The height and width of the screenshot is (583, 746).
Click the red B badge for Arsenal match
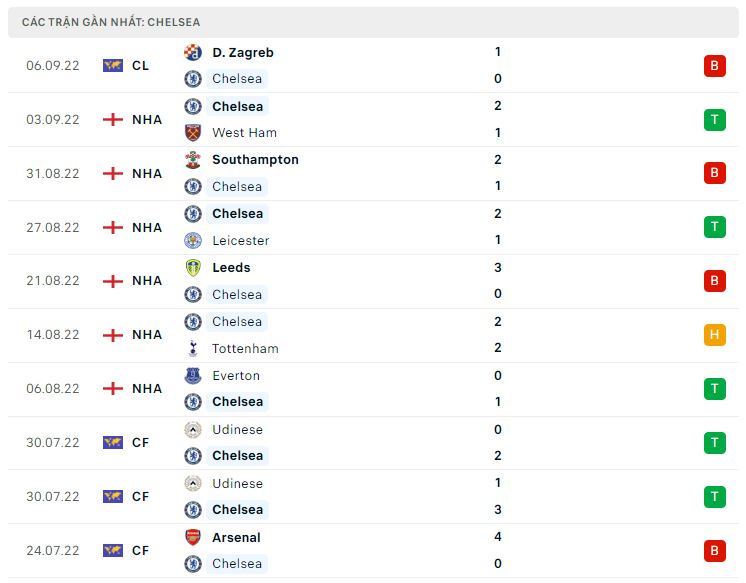coord(714,550)
